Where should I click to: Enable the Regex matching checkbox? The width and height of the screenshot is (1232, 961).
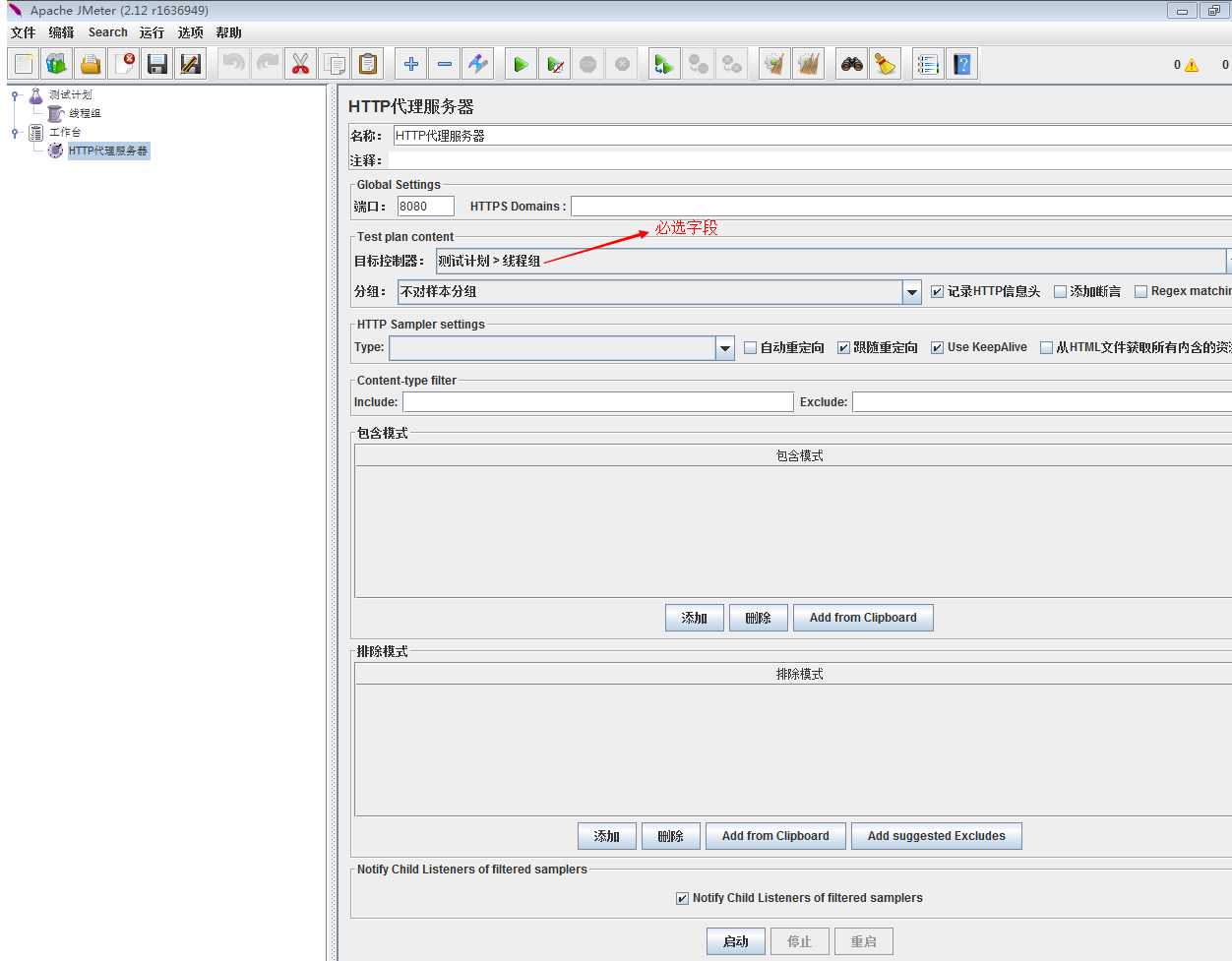[1140, 292]
